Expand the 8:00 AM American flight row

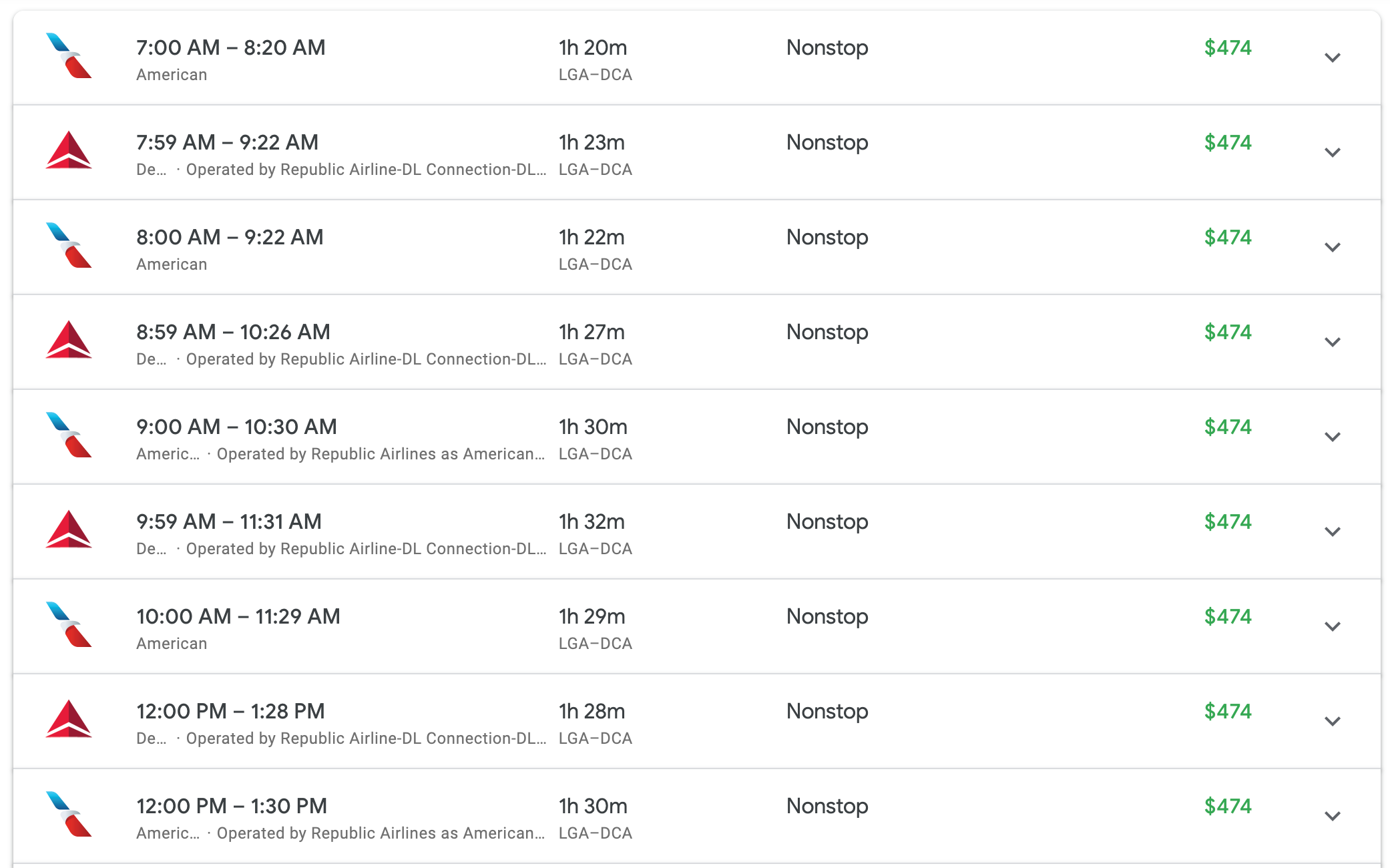click(1332, 248)
